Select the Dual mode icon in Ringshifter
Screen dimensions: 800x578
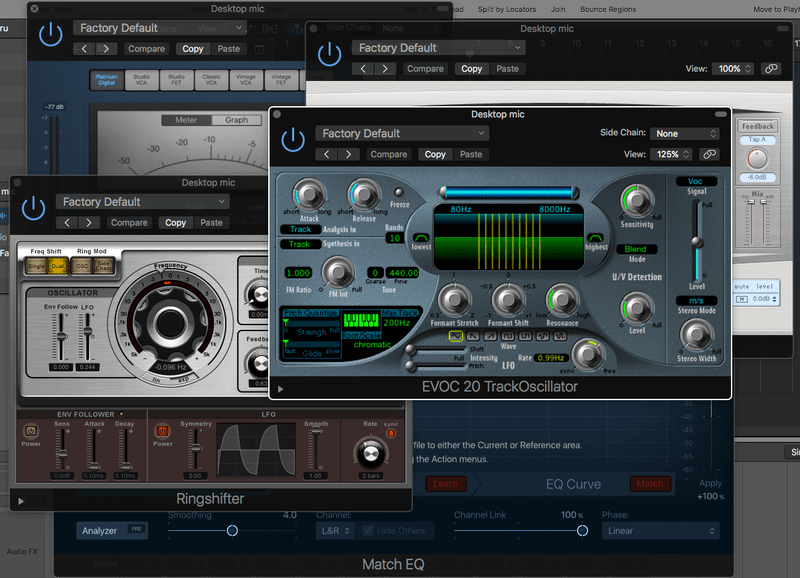tap(57, 265)
